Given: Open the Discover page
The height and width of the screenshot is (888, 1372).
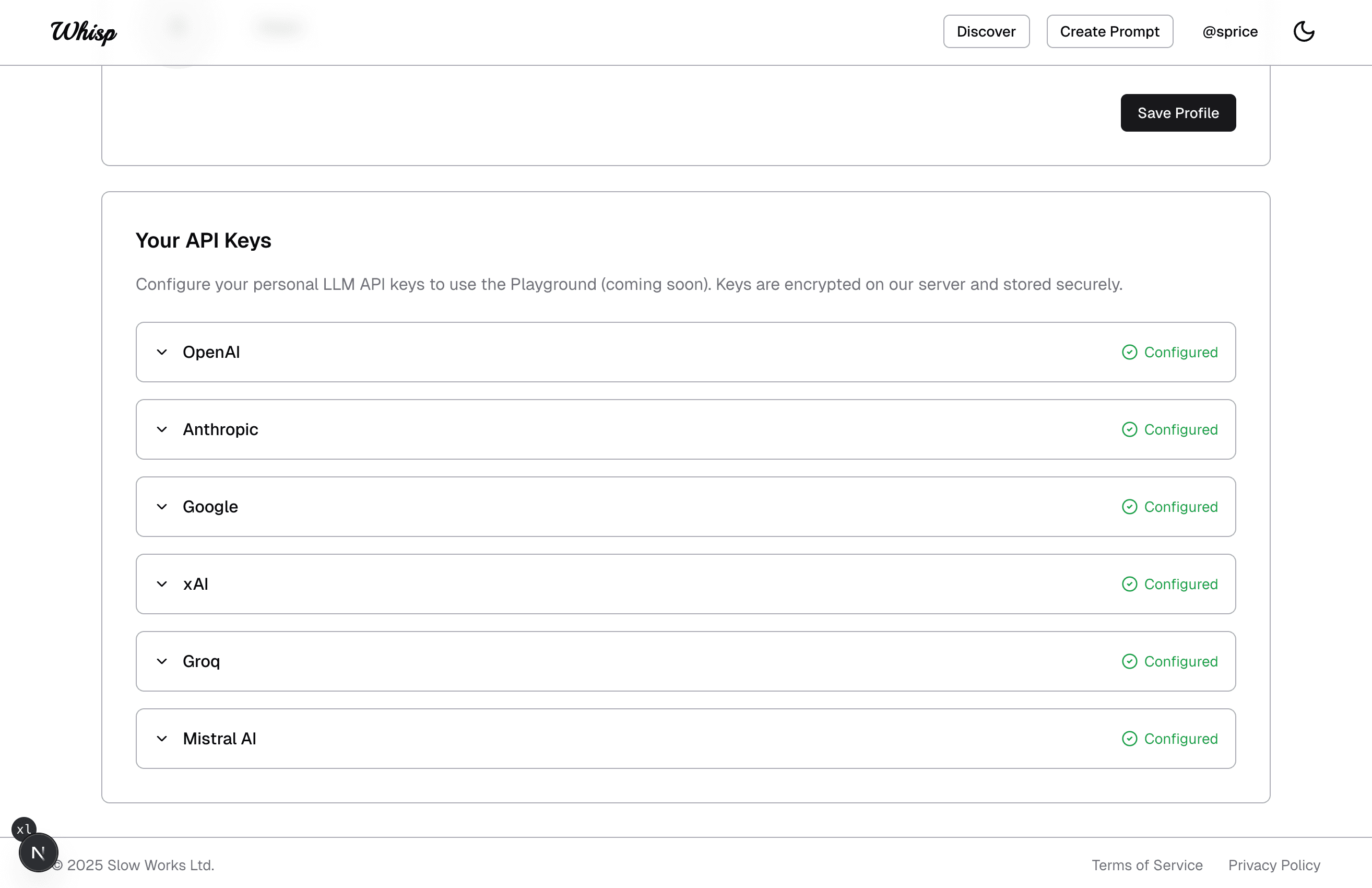Looking at the screenshot, I should (x=986, y=32).
